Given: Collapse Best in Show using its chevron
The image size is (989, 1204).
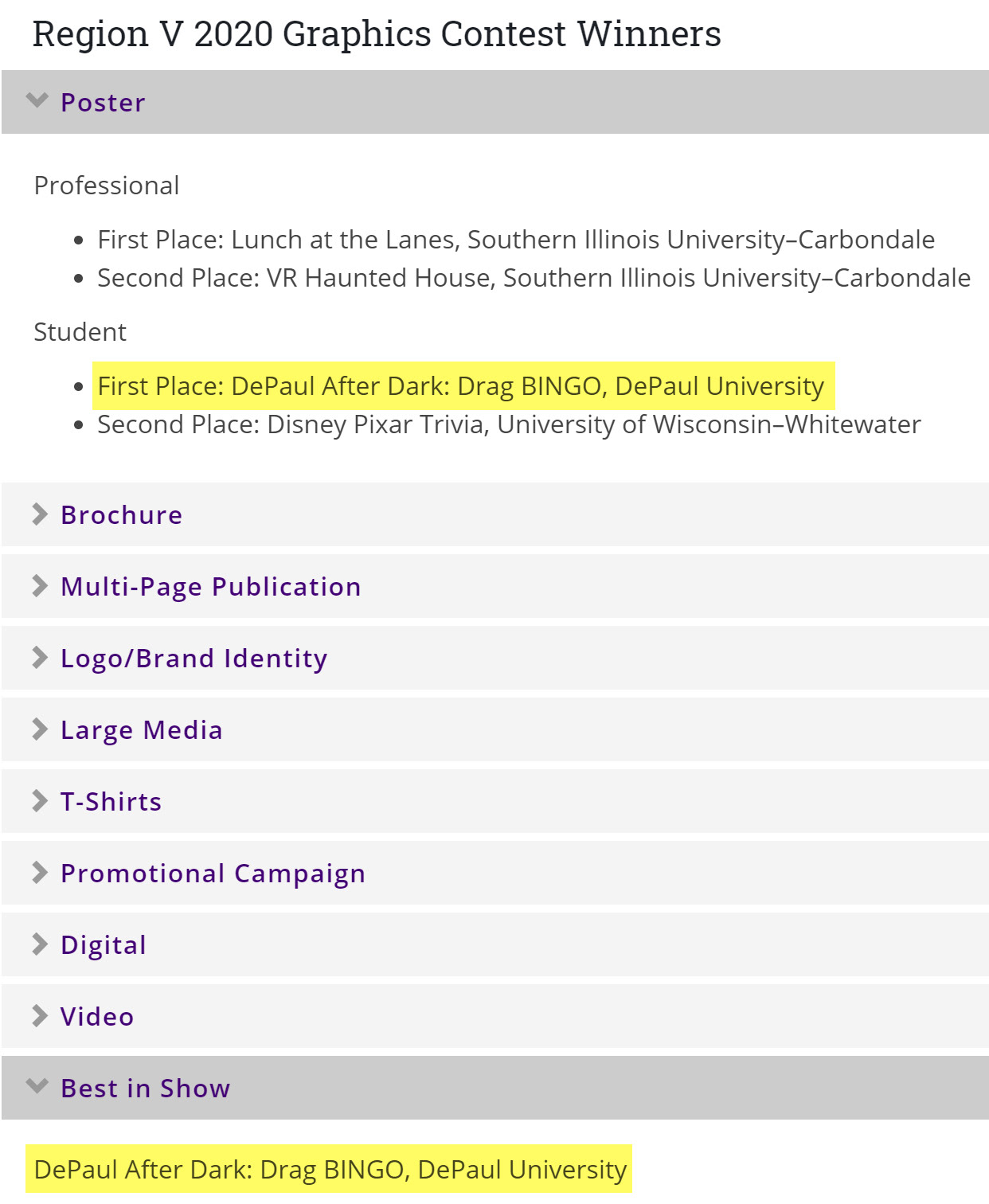Looking at the screenshot, I should (37, 1086).
